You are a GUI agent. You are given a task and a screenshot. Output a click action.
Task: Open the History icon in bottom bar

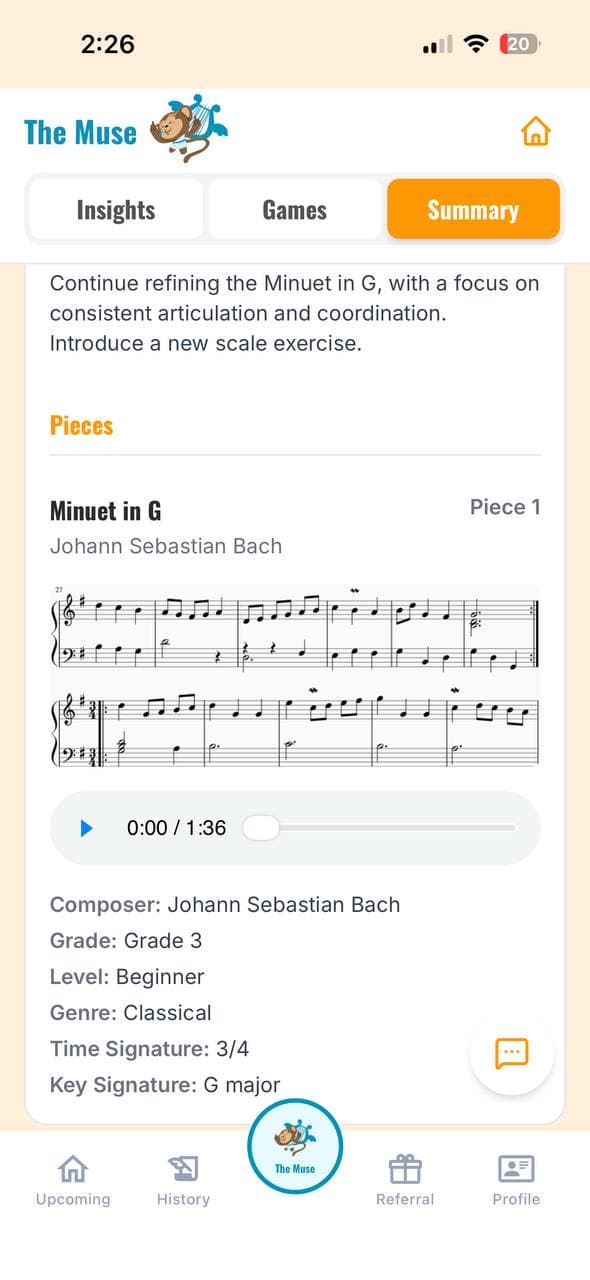(183, 1168)
